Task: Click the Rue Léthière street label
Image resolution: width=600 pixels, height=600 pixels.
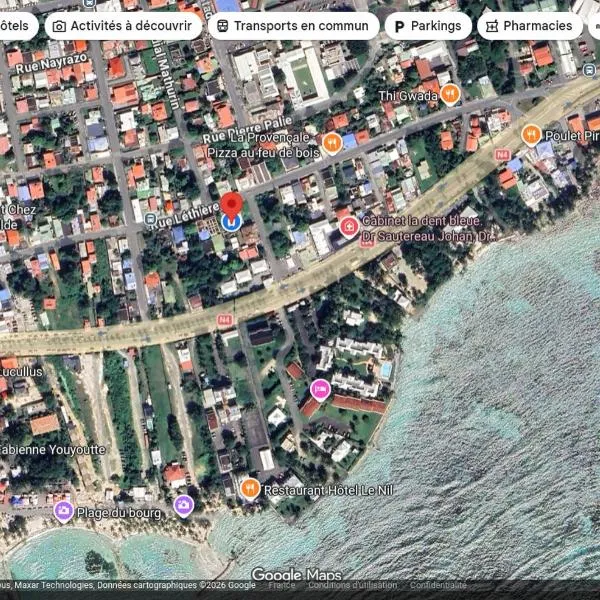Action: pos(186,216)
